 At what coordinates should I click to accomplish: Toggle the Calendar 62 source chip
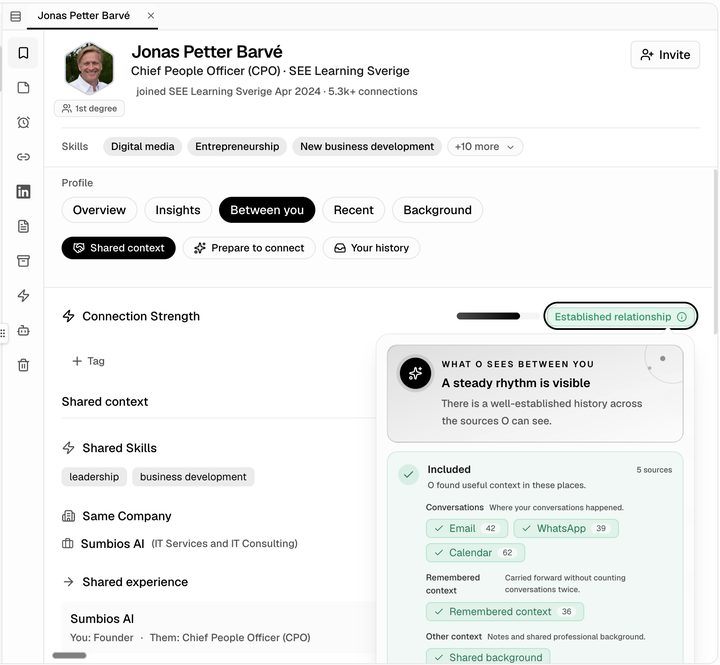[x=475, y=552]
